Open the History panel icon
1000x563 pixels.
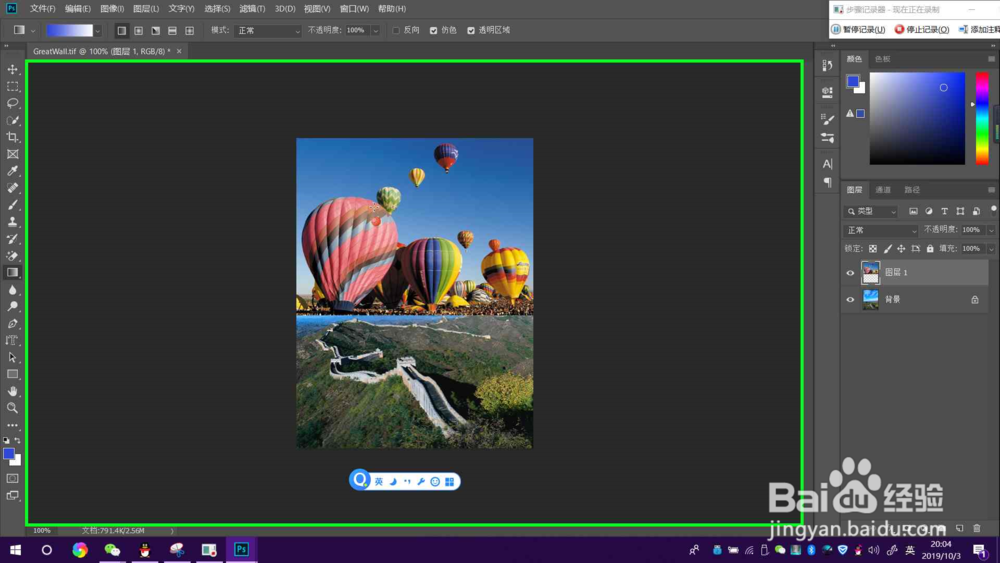[x=827, y=66]
